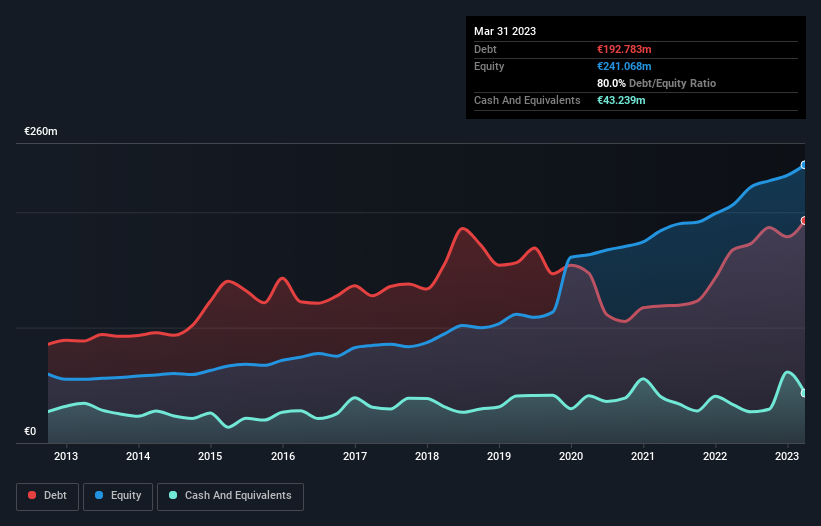The width and height of the screenshot is (821, 526).
Task: Click the 2018 x-axis label
Action: click(x=427, y=456)
